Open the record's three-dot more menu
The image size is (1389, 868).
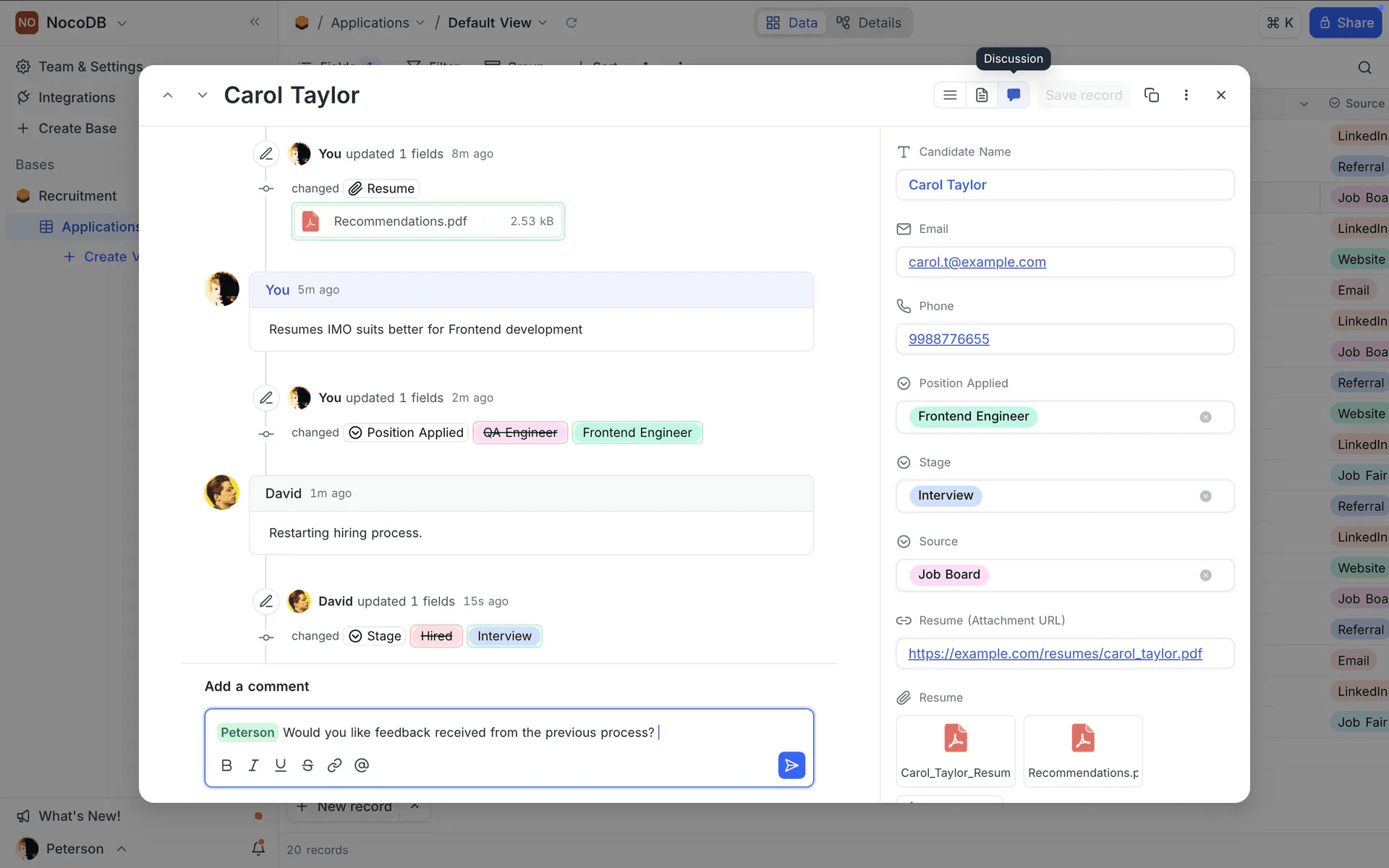[x=1186, y=95]
